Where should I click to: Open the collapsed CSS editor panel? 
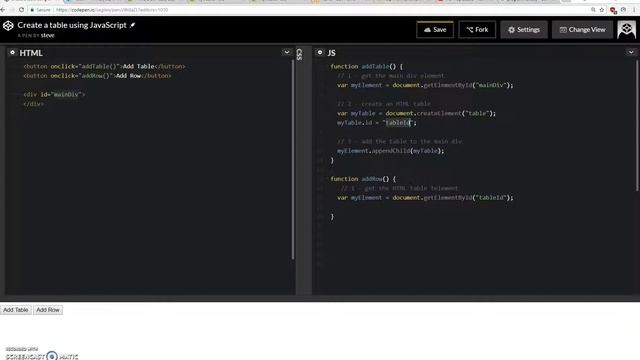tap(300, 54)
